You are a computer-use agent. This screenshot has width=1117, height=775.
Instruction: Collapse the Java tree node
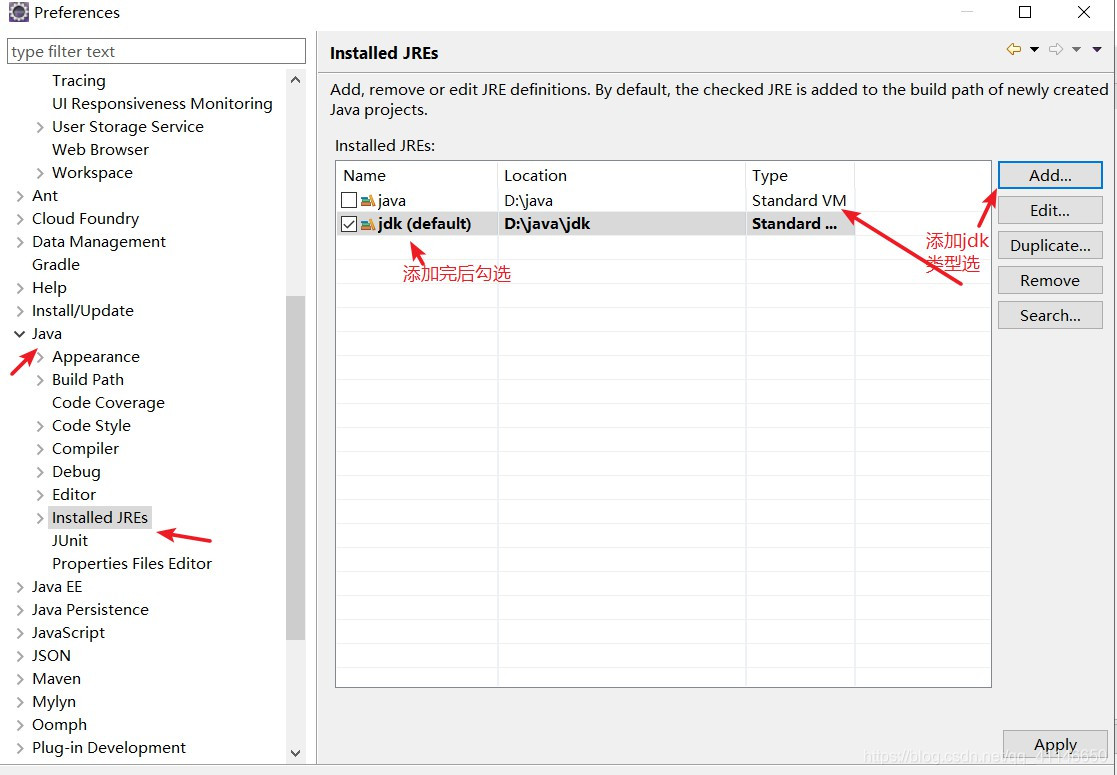(19, 333)
